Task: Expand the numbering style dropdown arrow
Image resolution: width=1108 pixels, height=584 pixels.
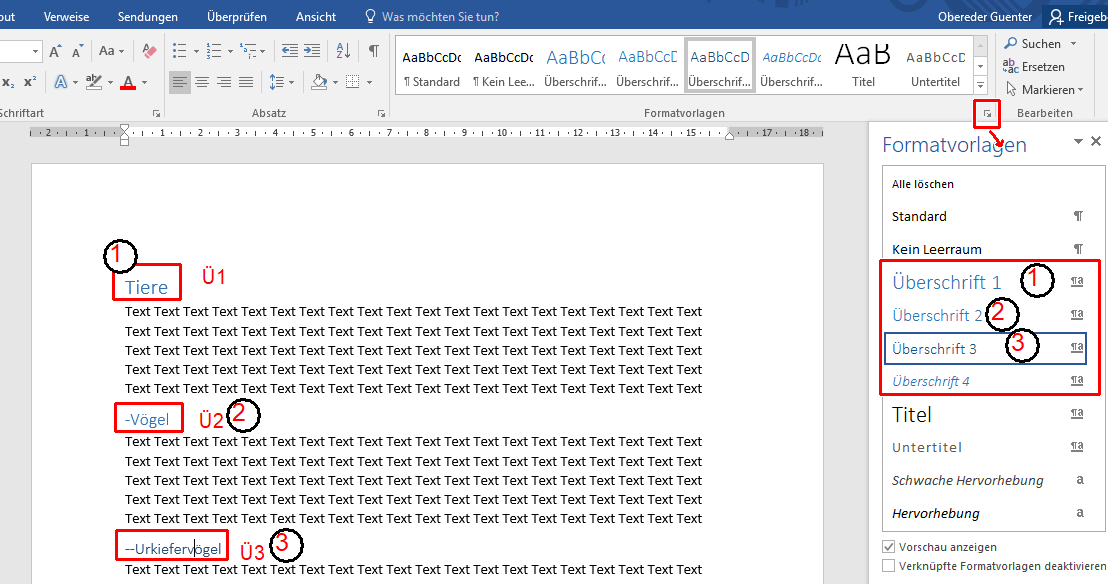Action: (230, 51)
